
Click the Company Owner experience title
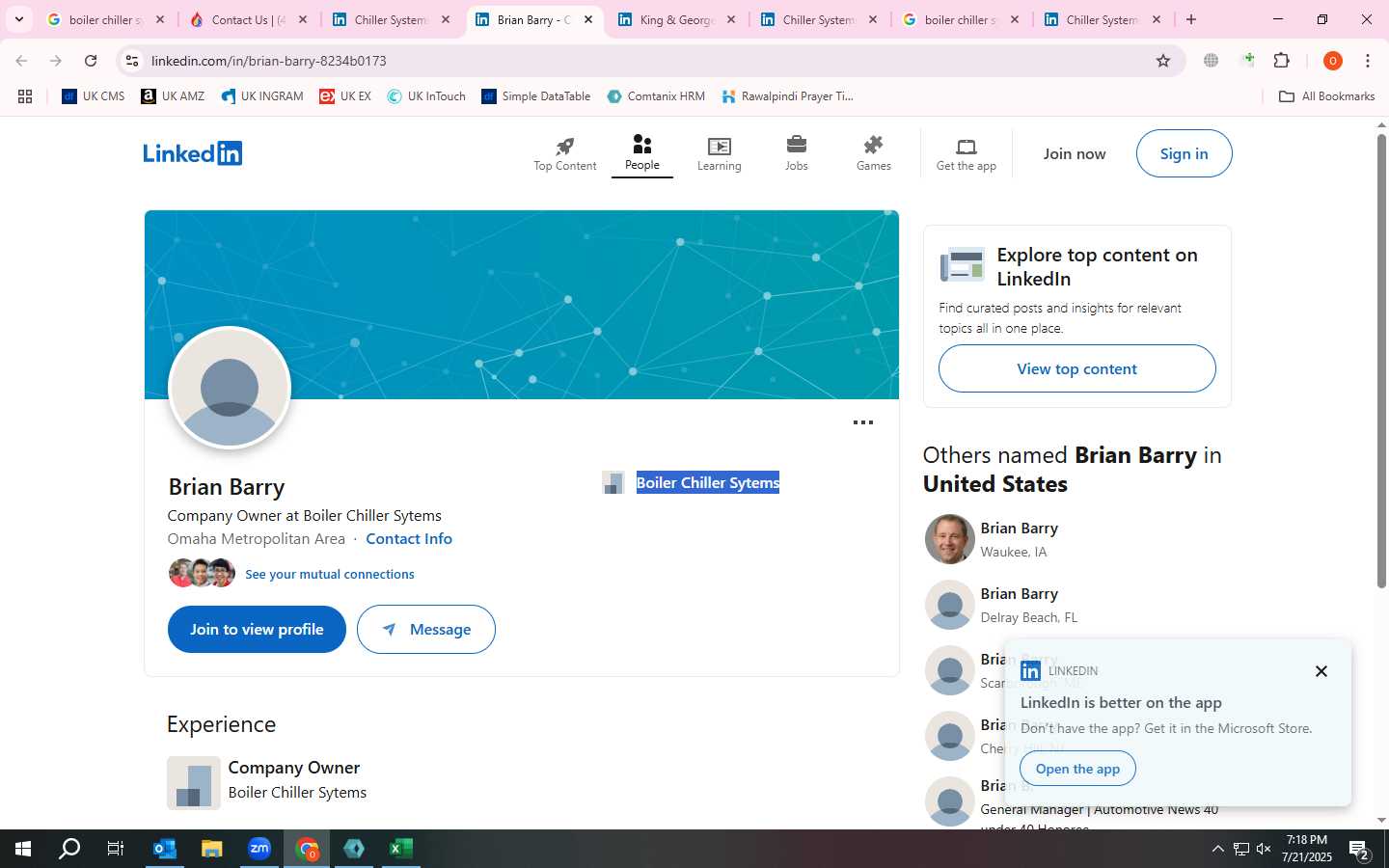tap(294, 768)
